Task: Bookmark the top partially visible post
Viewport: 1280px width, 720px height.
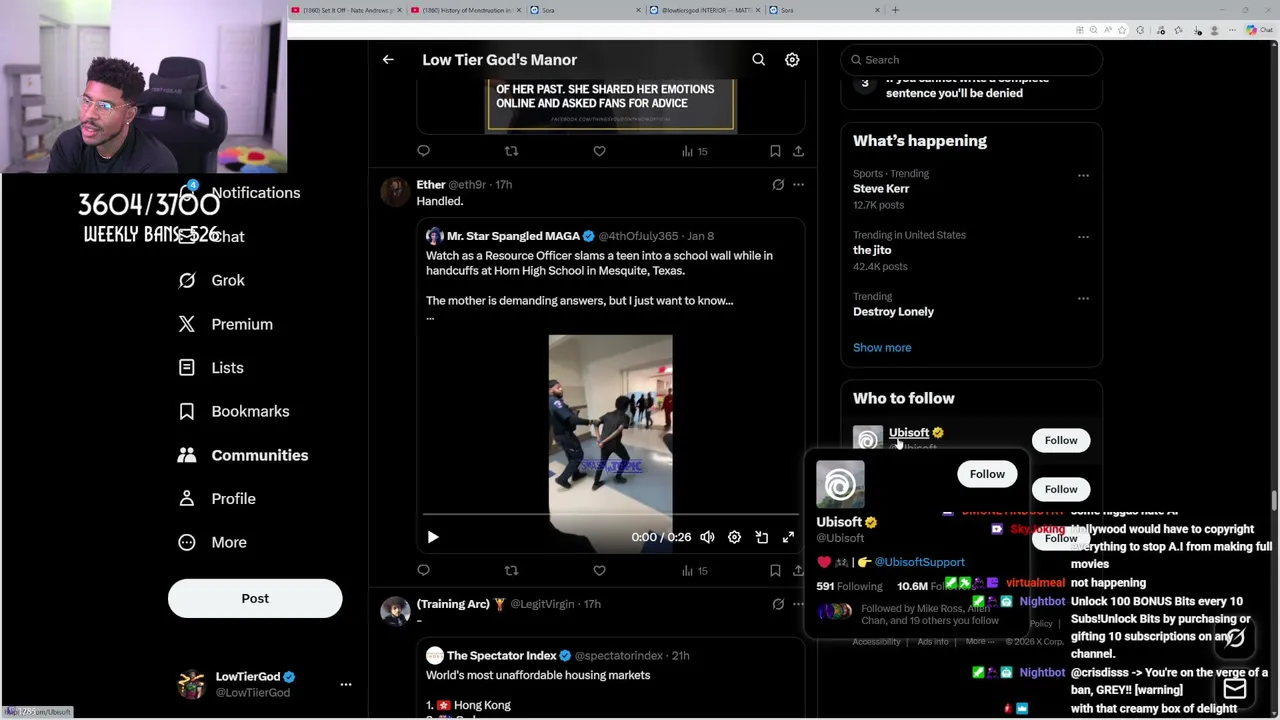Action: (x=775, y=151)
